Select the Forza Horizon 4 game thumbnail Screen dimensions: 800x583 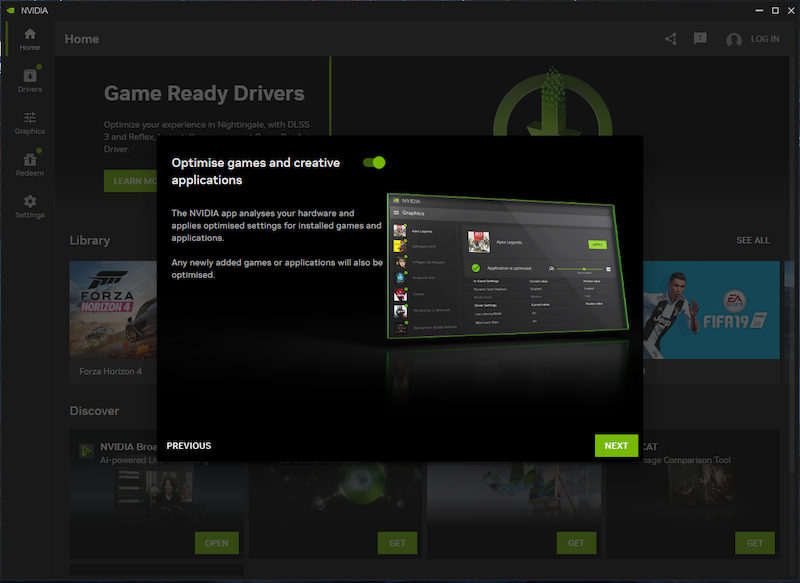113,310
